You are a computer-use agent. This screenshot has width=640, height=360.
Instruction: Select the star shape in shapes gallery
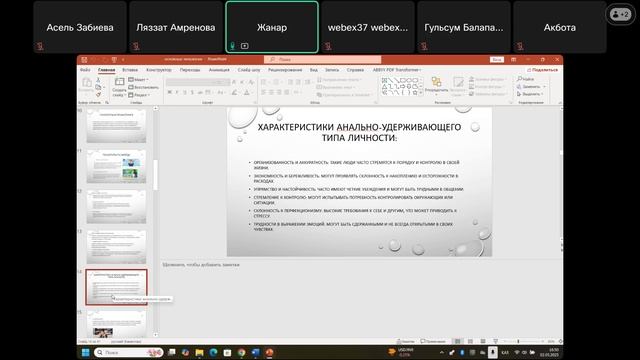(415, 93)
